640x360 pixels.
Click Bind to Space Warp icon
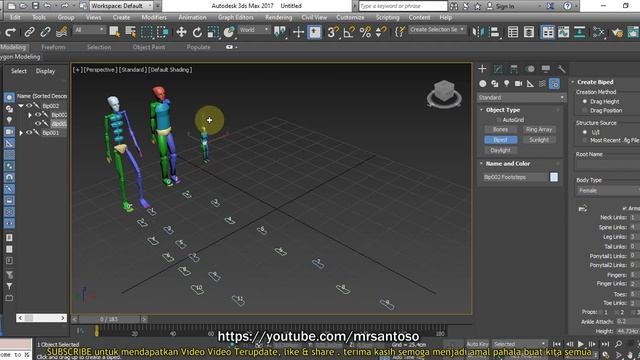pos(61,32)
